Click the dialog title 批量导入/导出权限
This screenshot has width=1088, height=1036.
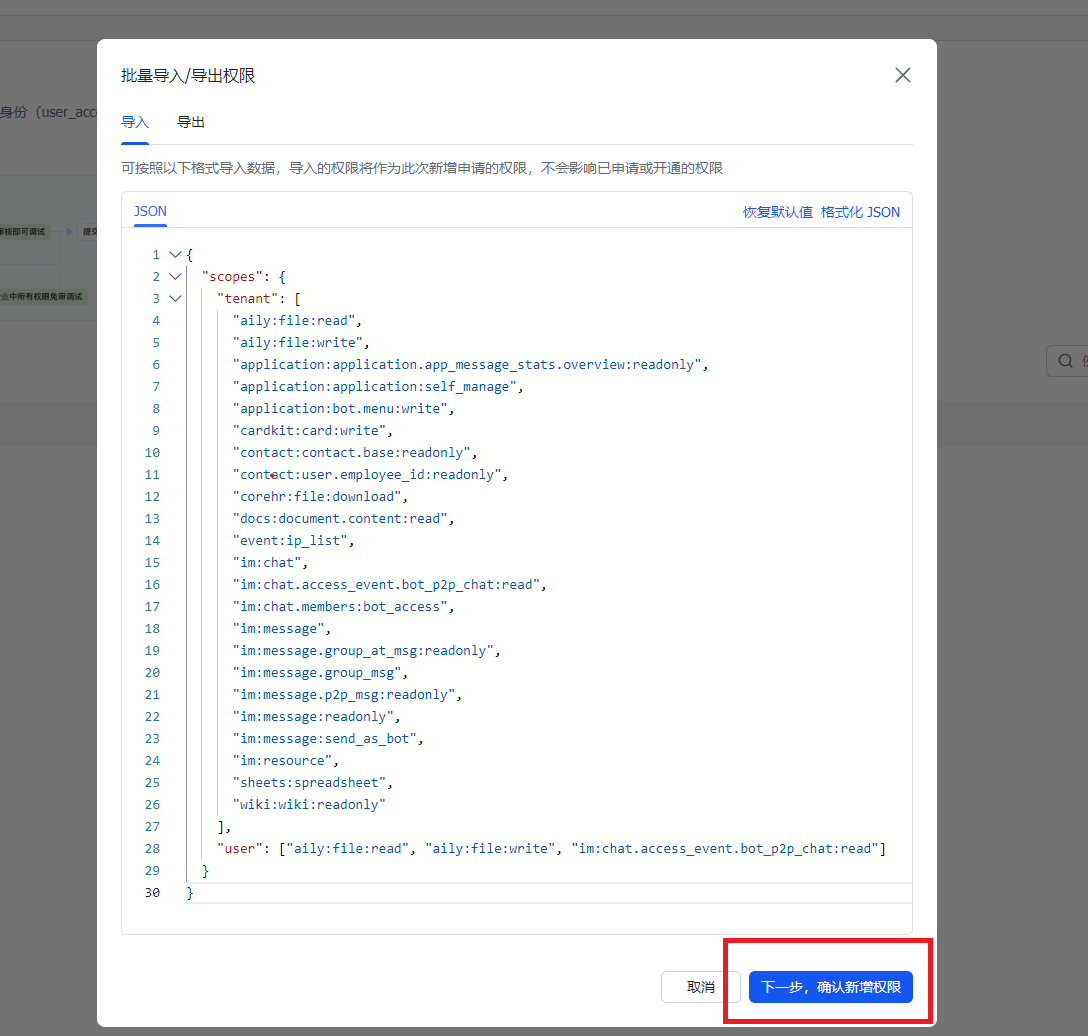click(x=188, y=76)
